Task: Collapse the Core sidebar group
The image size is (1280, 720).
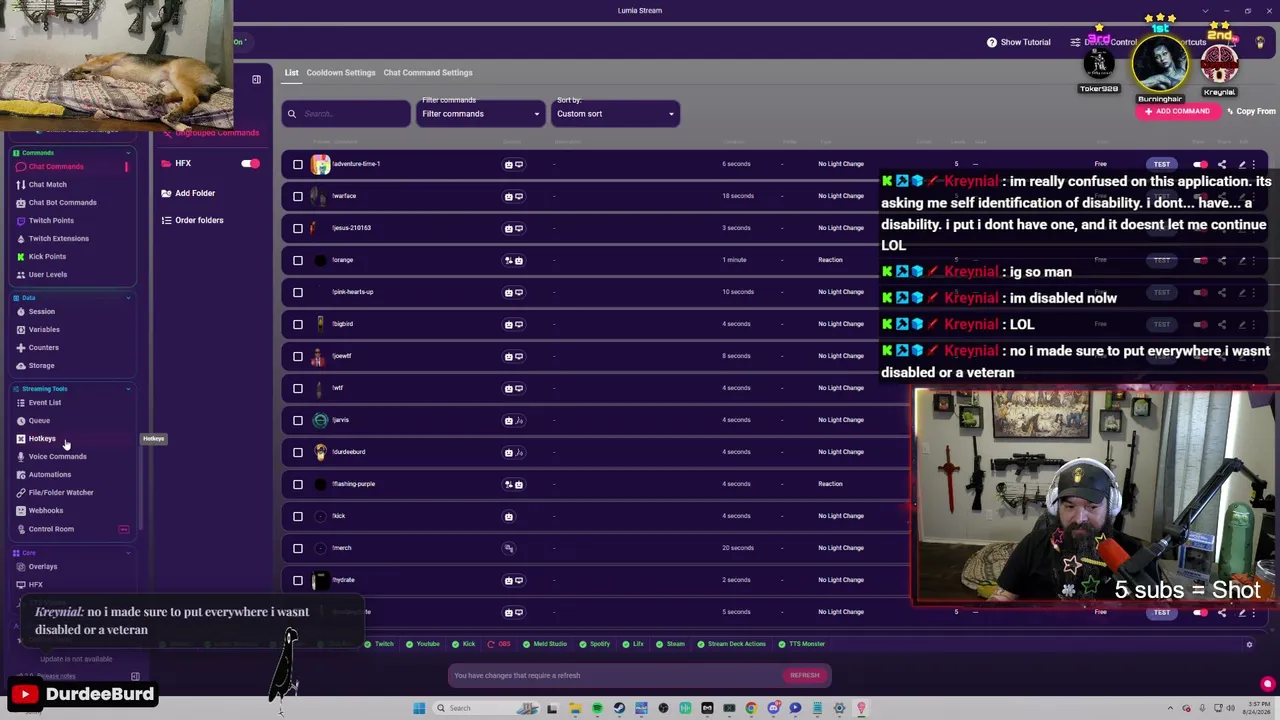Action: 128,553
